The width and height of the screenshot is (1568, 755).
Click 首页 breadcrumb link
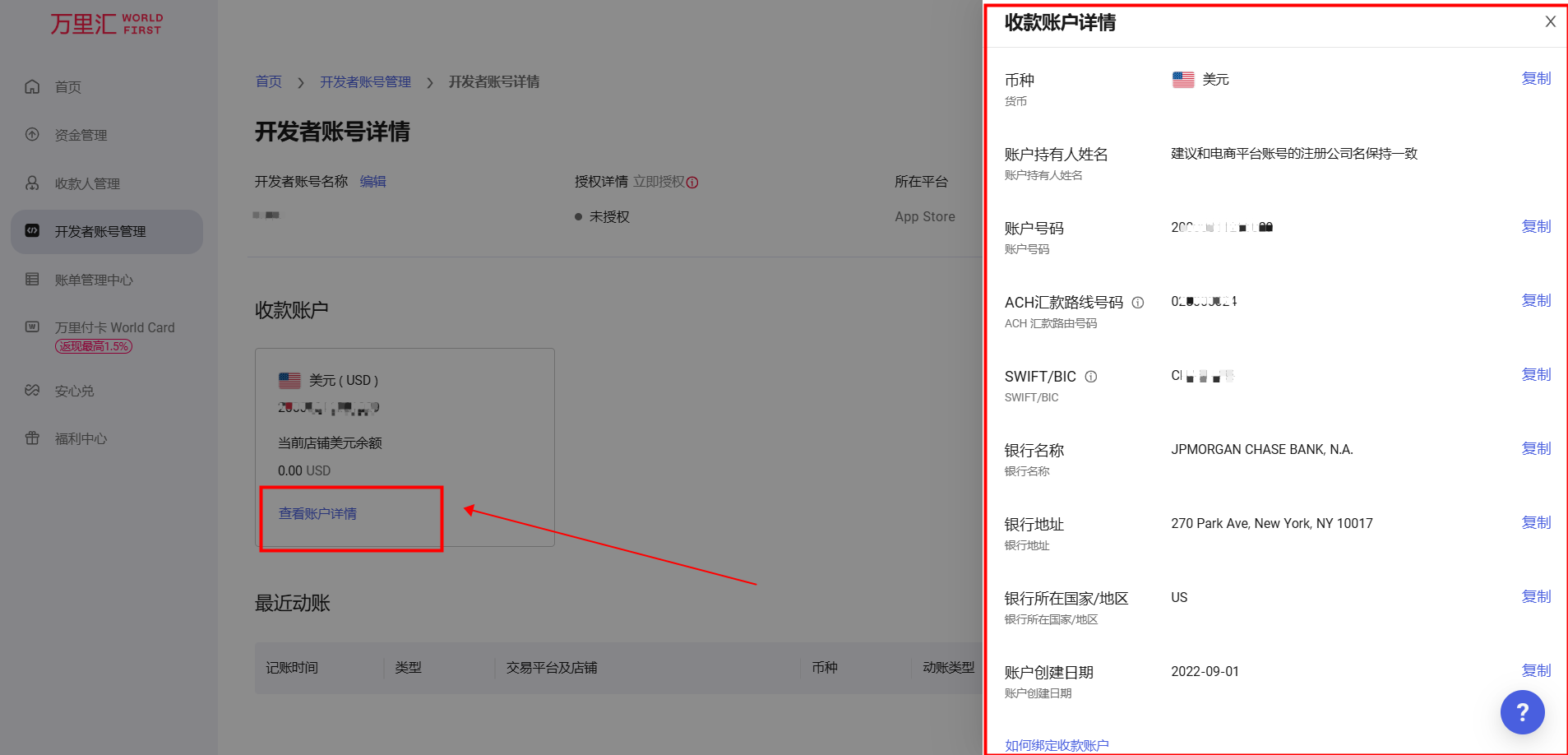(269, 81)
